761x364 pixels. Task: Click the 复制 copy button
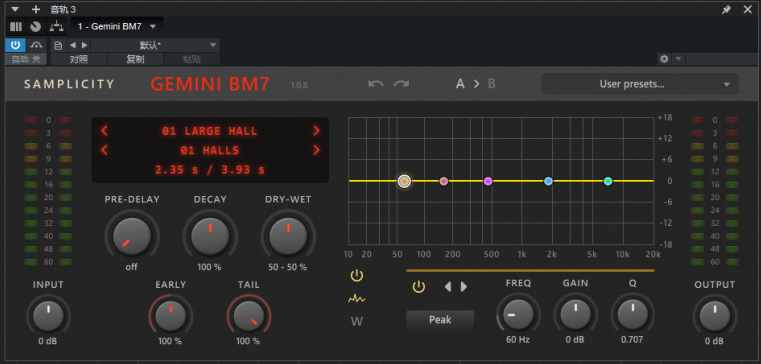(x=135, y=59)
